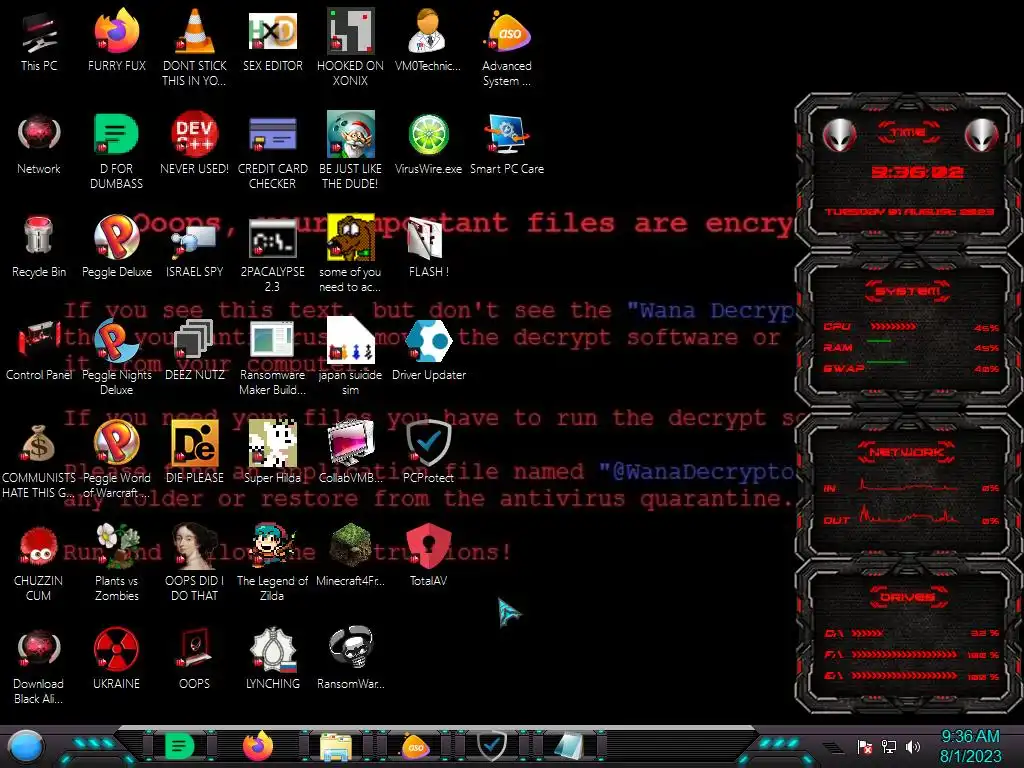This screenshot has width=1024, height=768.
Task: Select the HxD SEX EDITOR shortcut
Action: click(x=272, y=40)
